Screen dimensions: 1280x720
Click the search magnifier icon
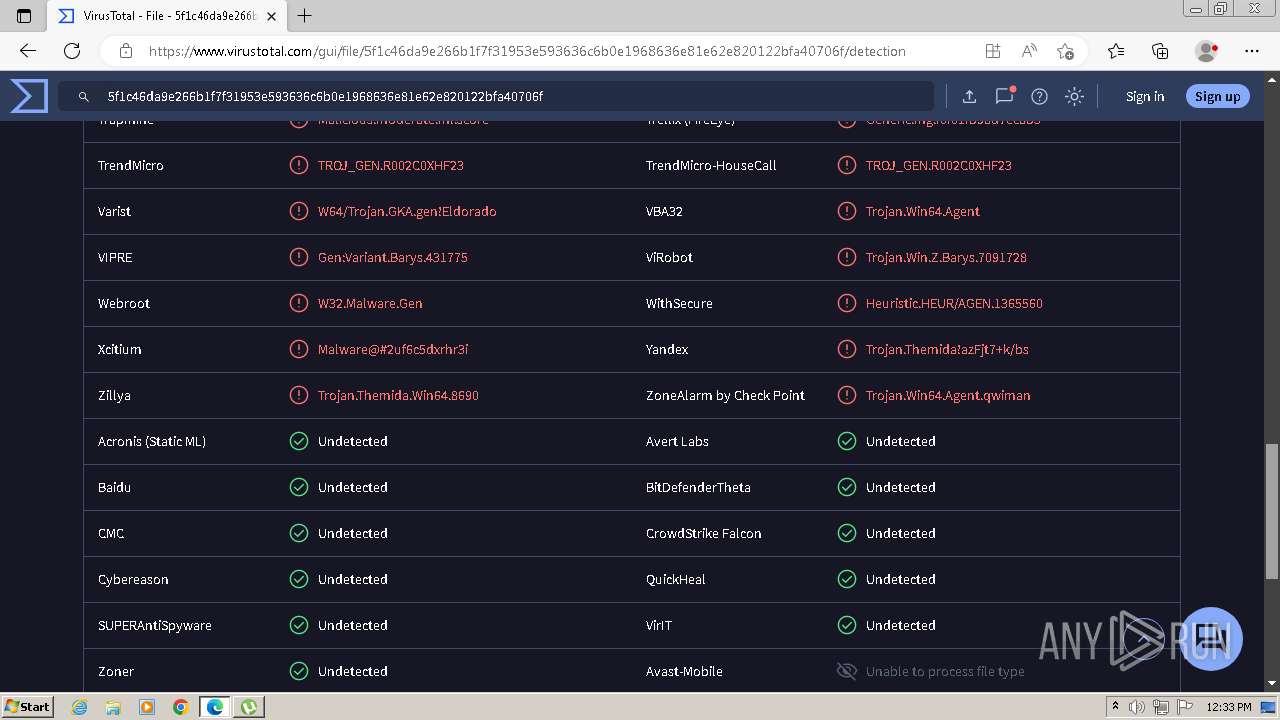84,97
